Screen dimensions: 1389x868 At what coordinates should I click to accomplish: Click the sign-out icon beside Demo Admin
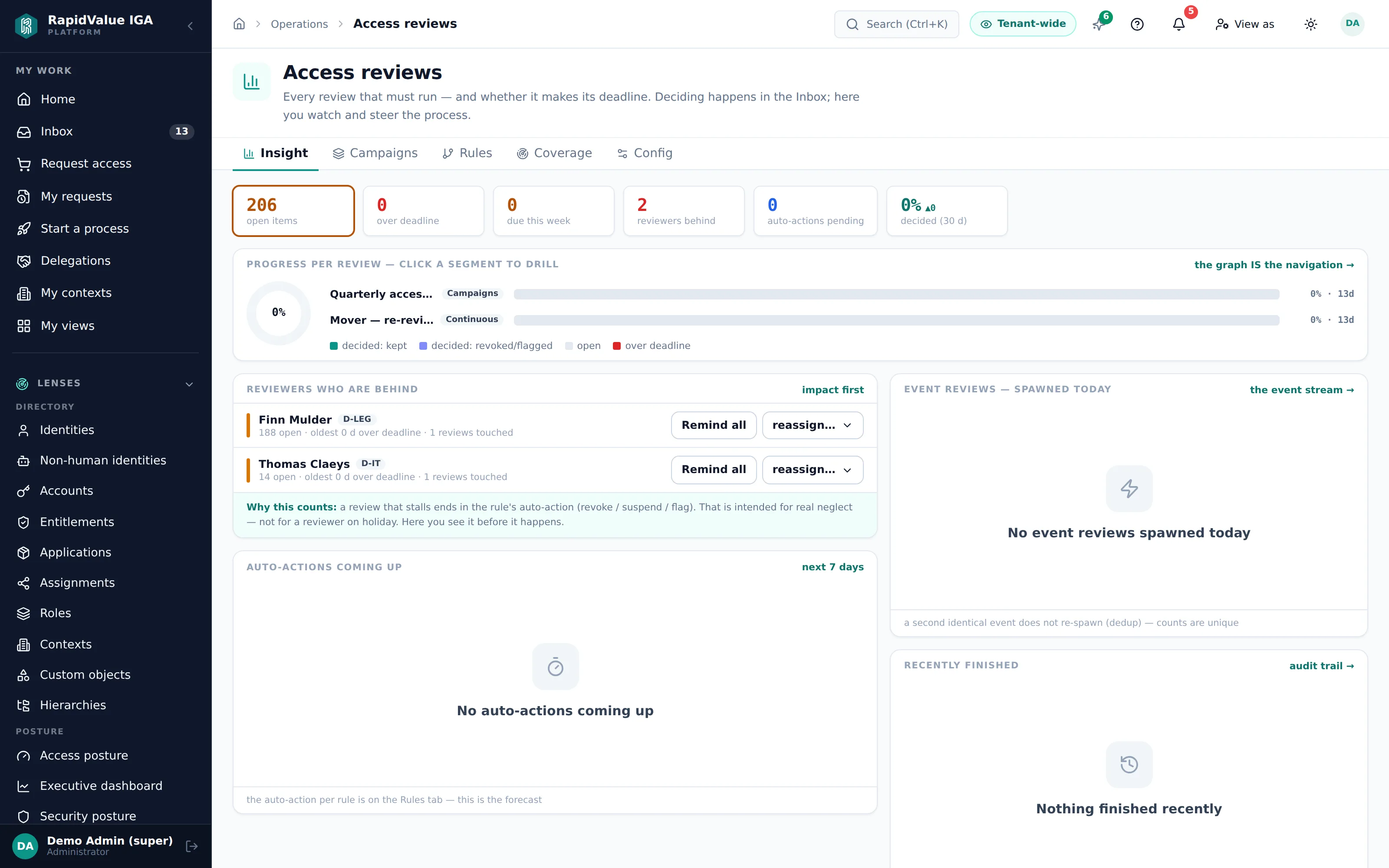coord(192,846)
